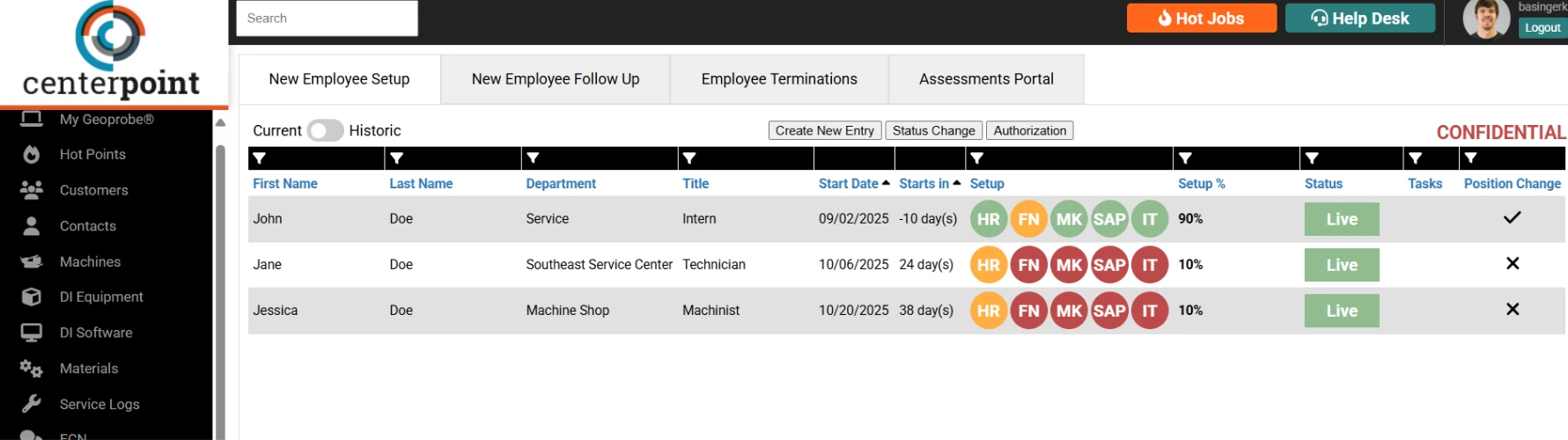
Task: Open Customers people icon in sidebar
Action: [32, 190]
